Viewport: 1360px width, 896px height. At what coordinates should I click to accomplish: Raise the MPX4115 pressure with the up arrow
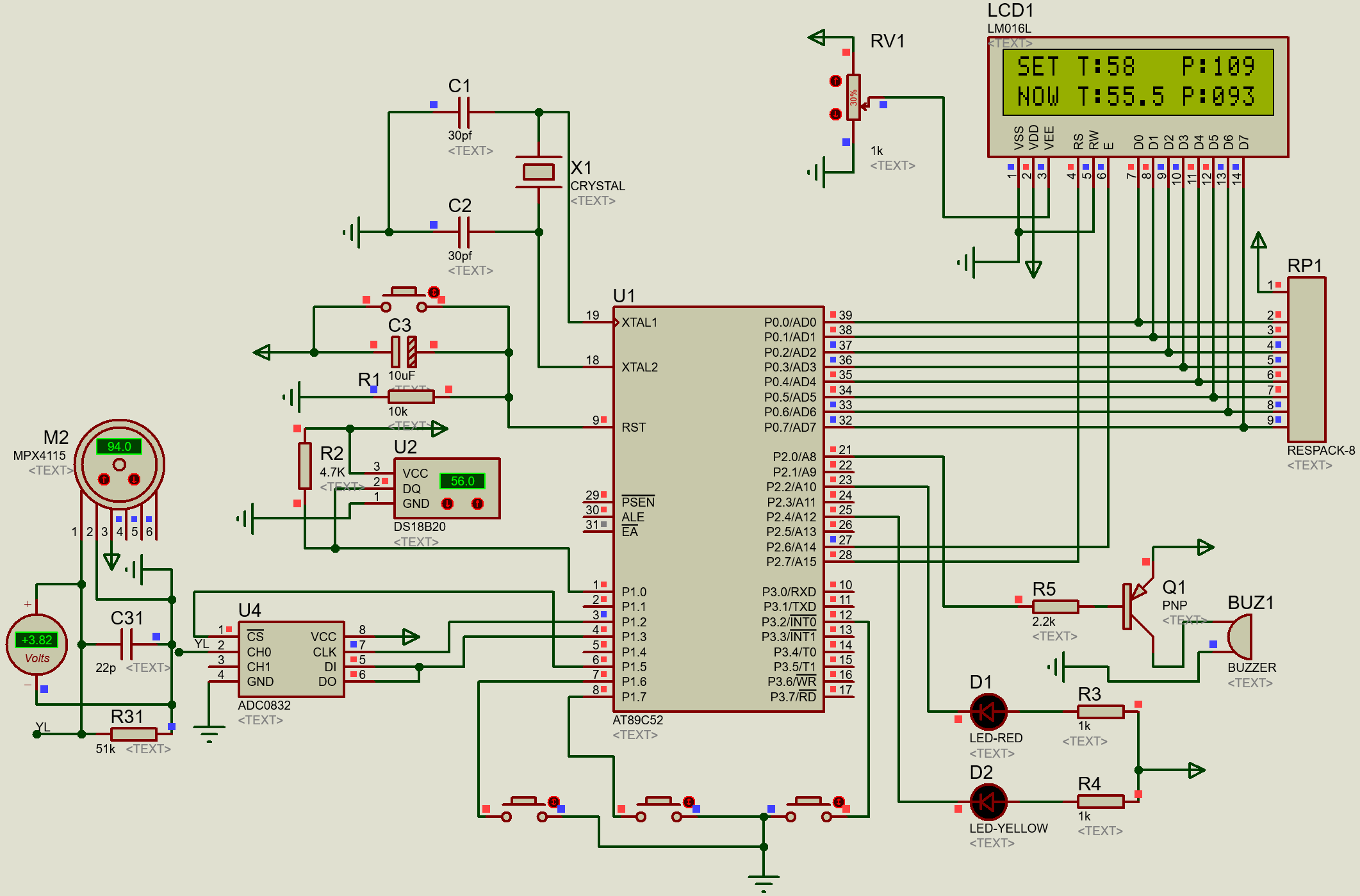coord(104,479)
